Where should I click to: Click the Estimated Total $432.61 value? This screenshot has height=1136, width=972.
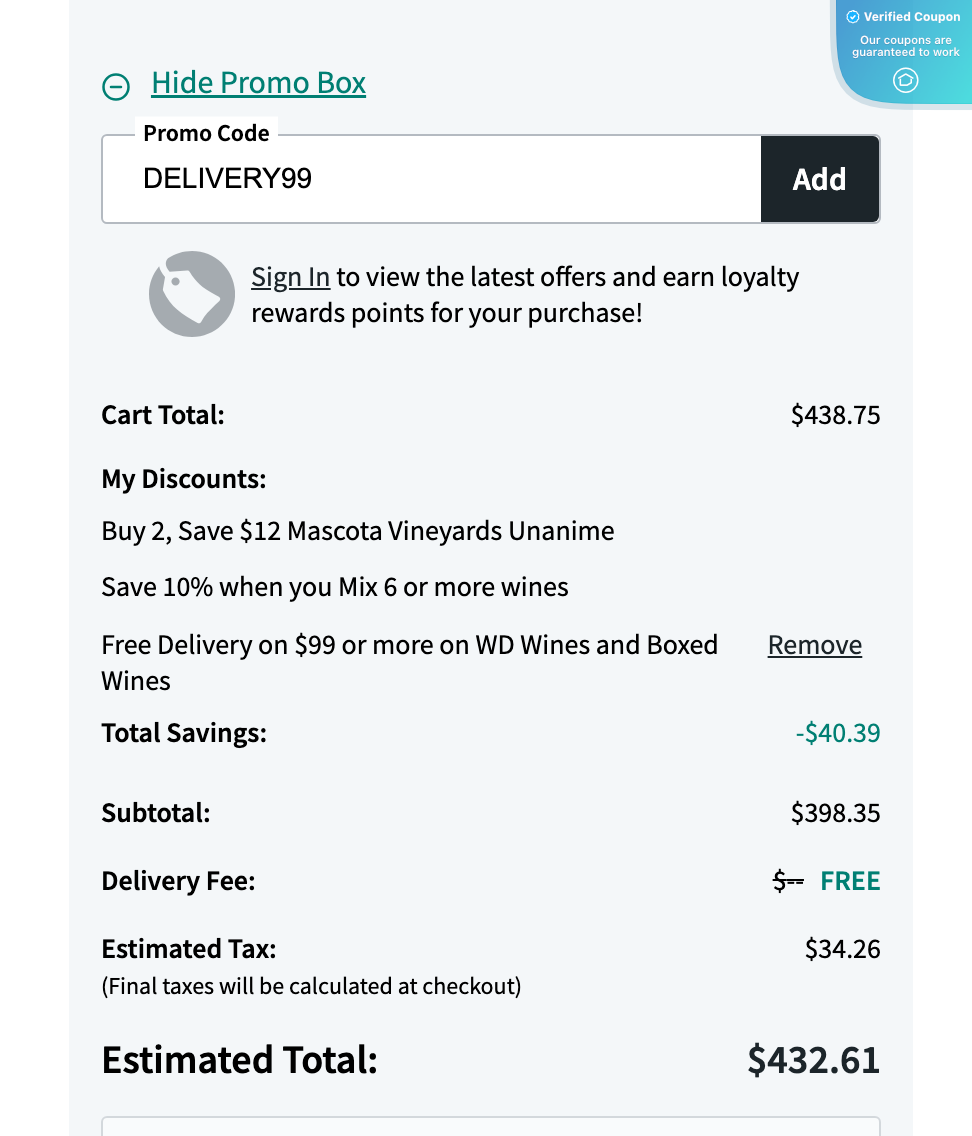[x=813, y=1060]
